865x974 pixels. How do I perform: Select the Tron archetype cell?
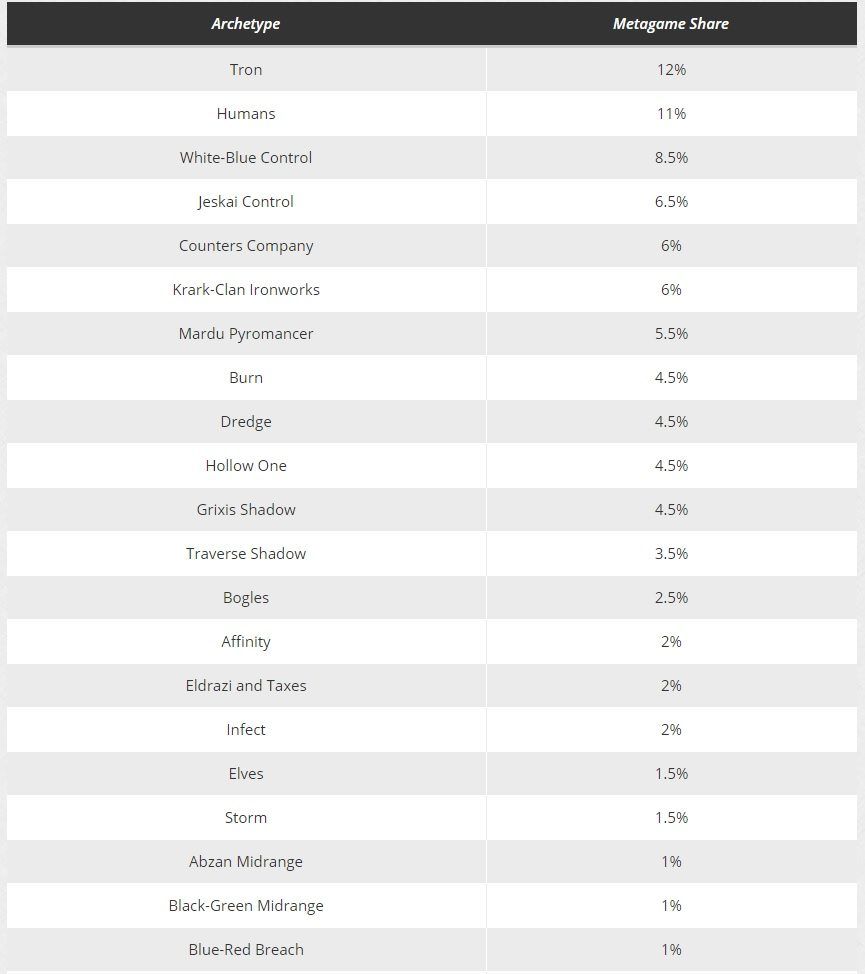(x=246, y=70)
